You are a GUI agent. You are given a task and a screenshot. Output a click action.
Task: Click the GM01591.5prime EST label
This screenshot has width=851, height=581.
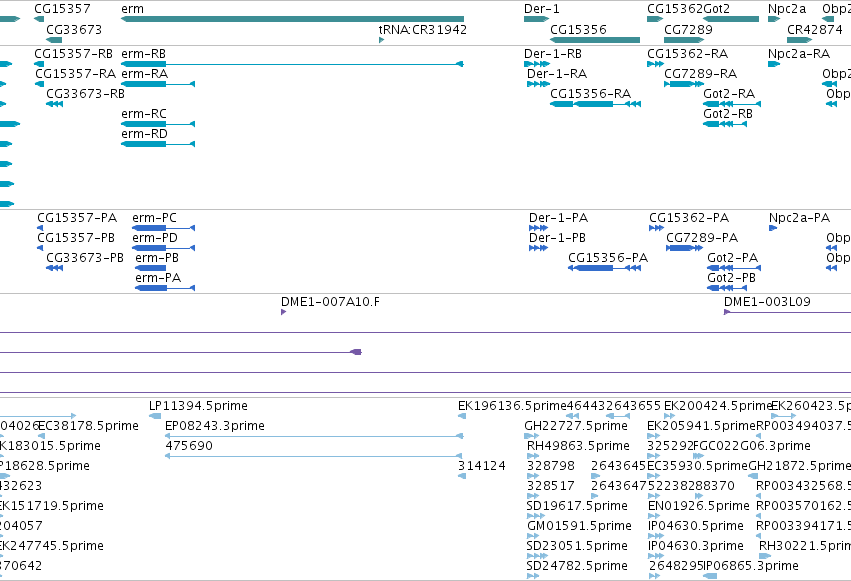click(579, 526)
